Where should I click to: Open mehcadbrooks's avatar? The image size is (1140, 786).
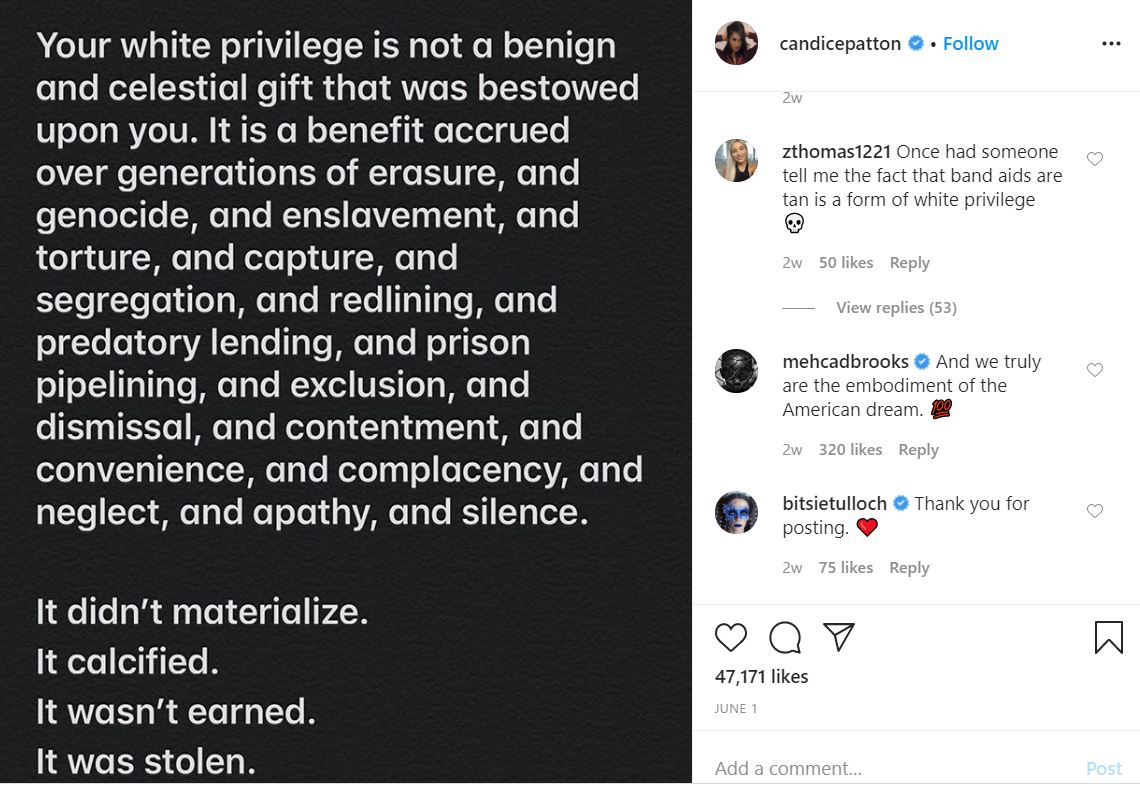[737, 371]
